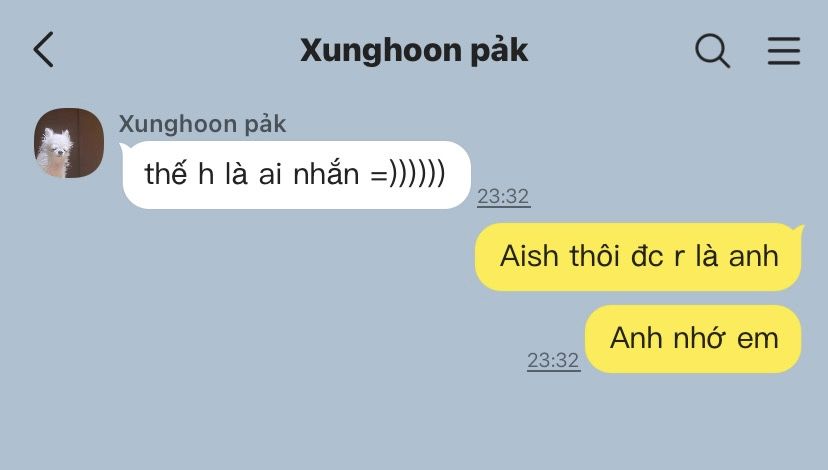The height and width of the screenshot is (470, 828).
Task: Click the word "thế" in the received message
Action: [166, 173]
